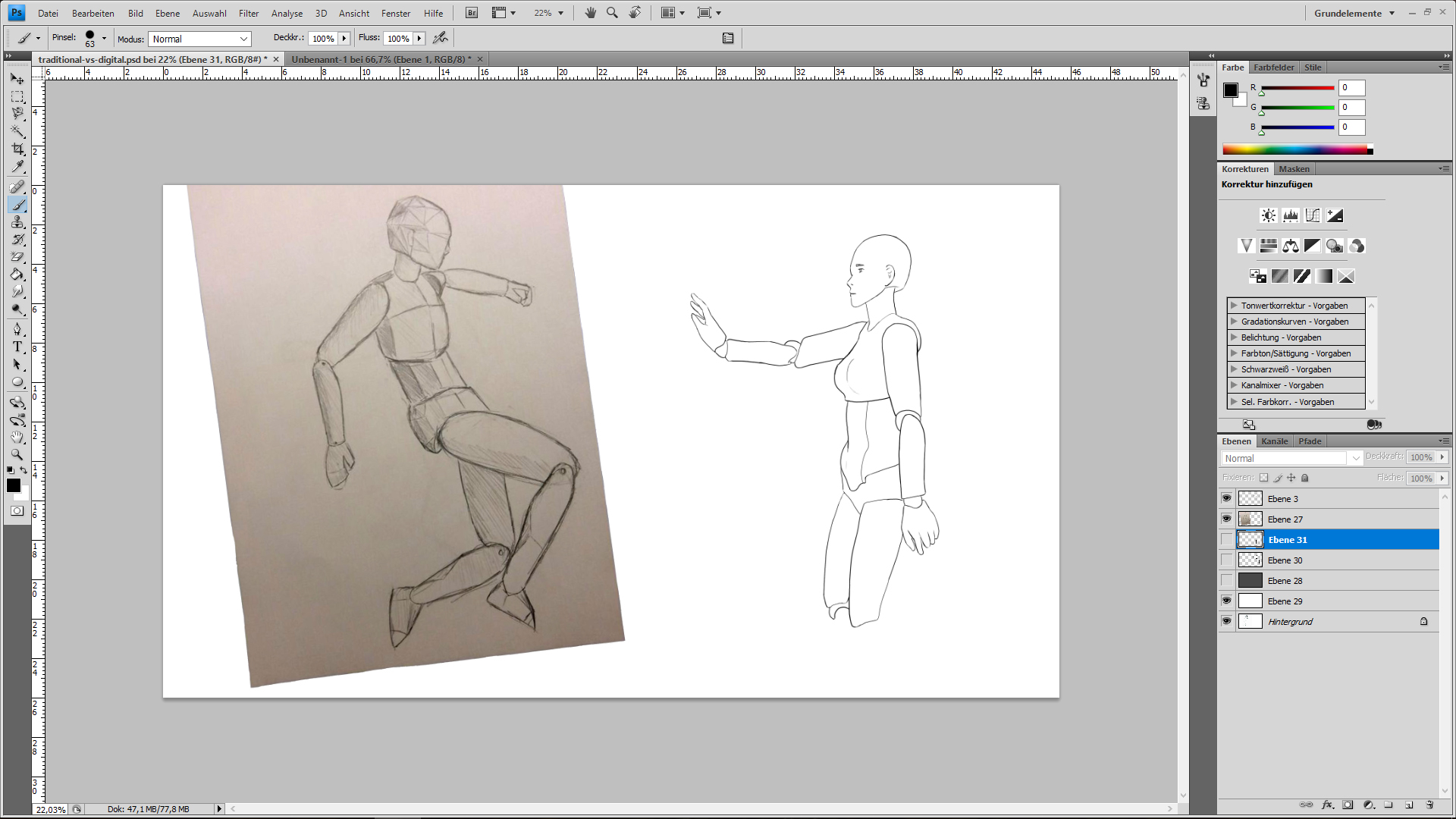This screenshot has width=1456, height=819.
Task: Select the Move tool
Action: pyautogui.click(x=17, y=78)
